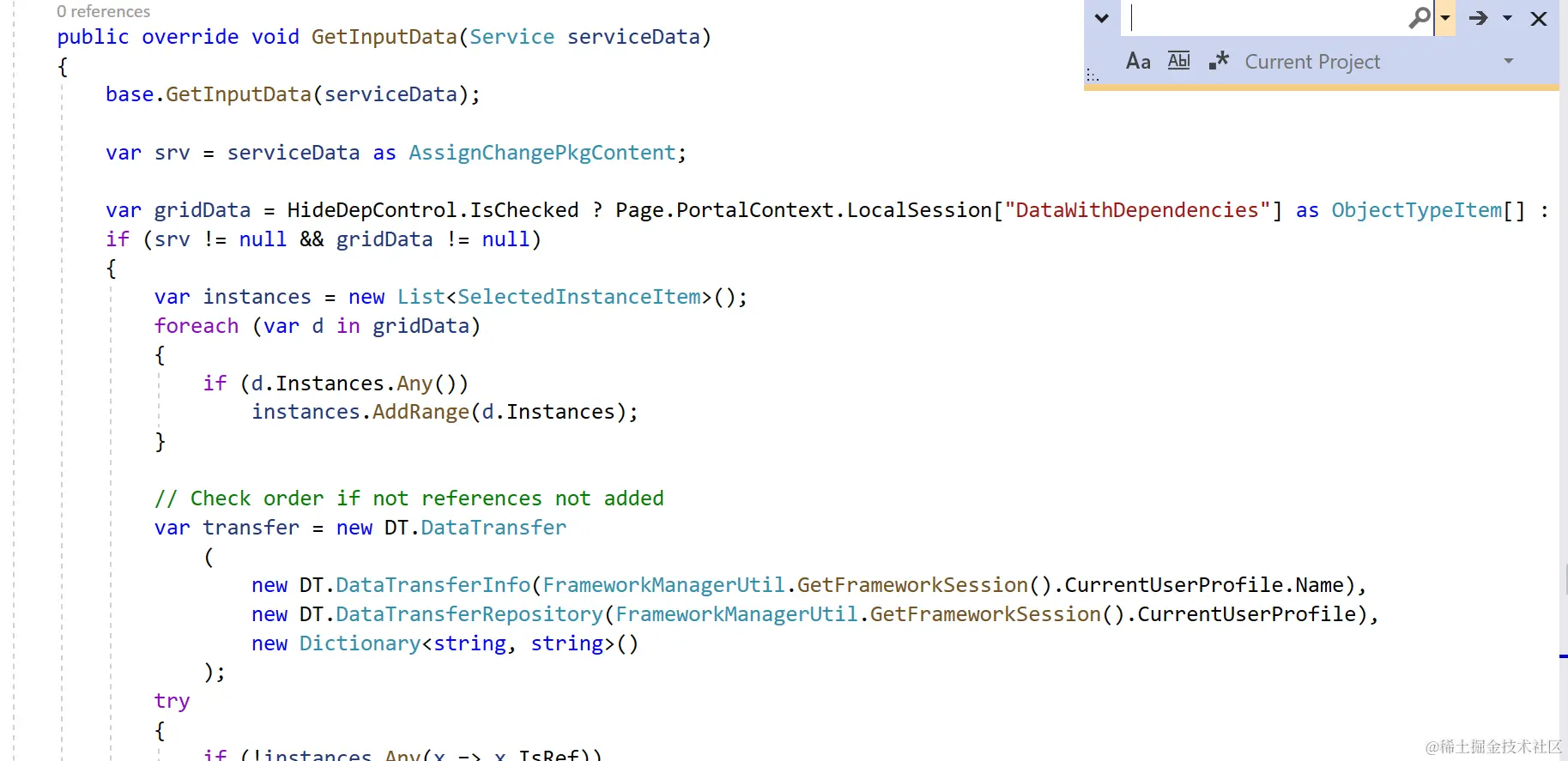
Task: Click the 'SelectedInstanceItem' generic type
Action: click(579, 297)
